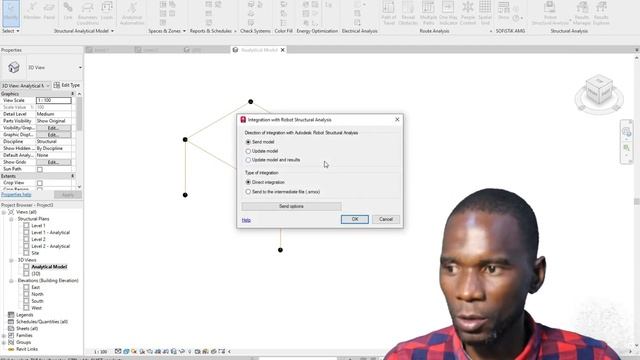Open the Properties help link
Viewport: 640px width, 360px height.
click(16, 195)
